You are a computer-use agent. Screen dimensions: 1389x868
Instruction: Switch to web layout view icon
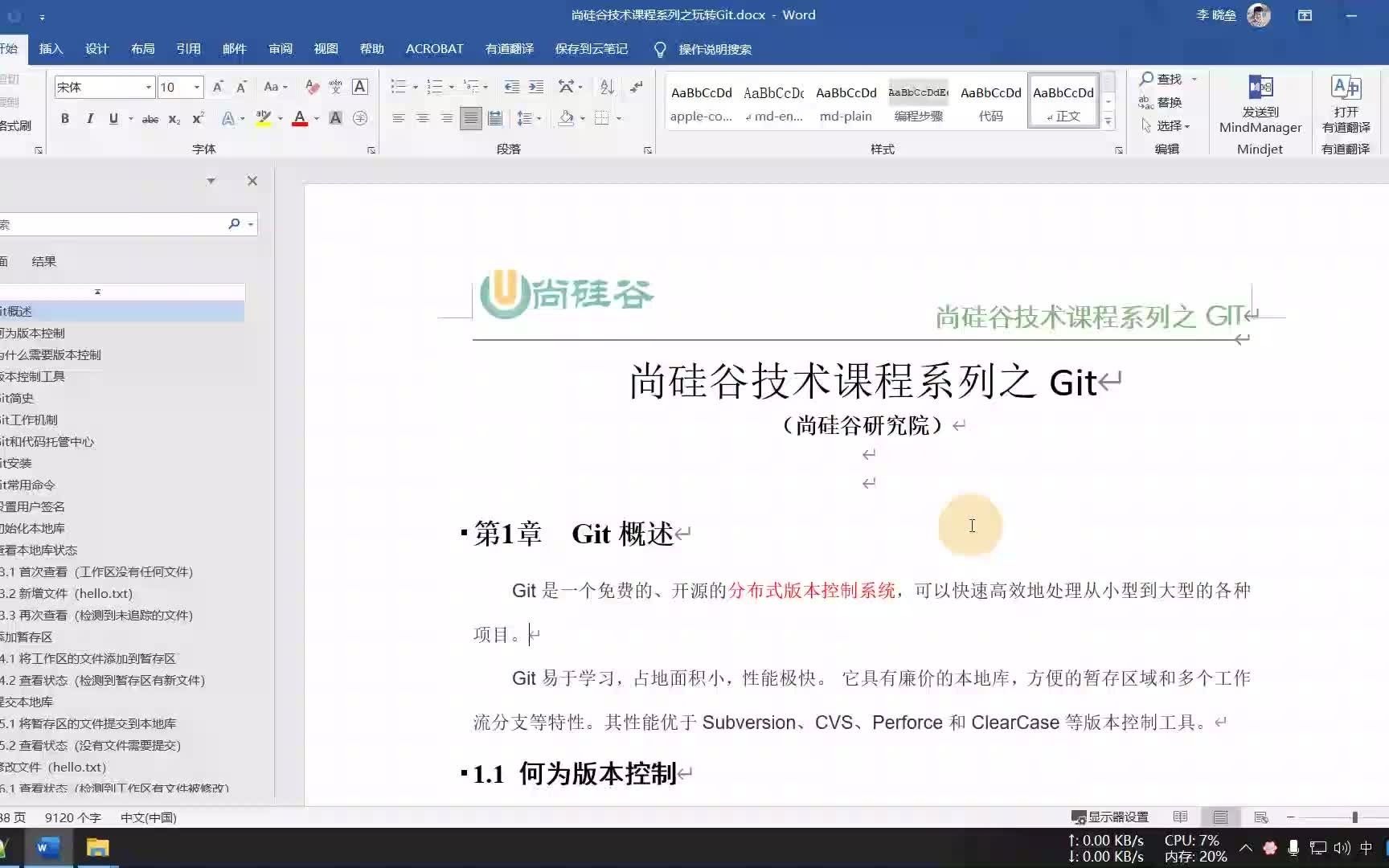tap(1261, 817)
